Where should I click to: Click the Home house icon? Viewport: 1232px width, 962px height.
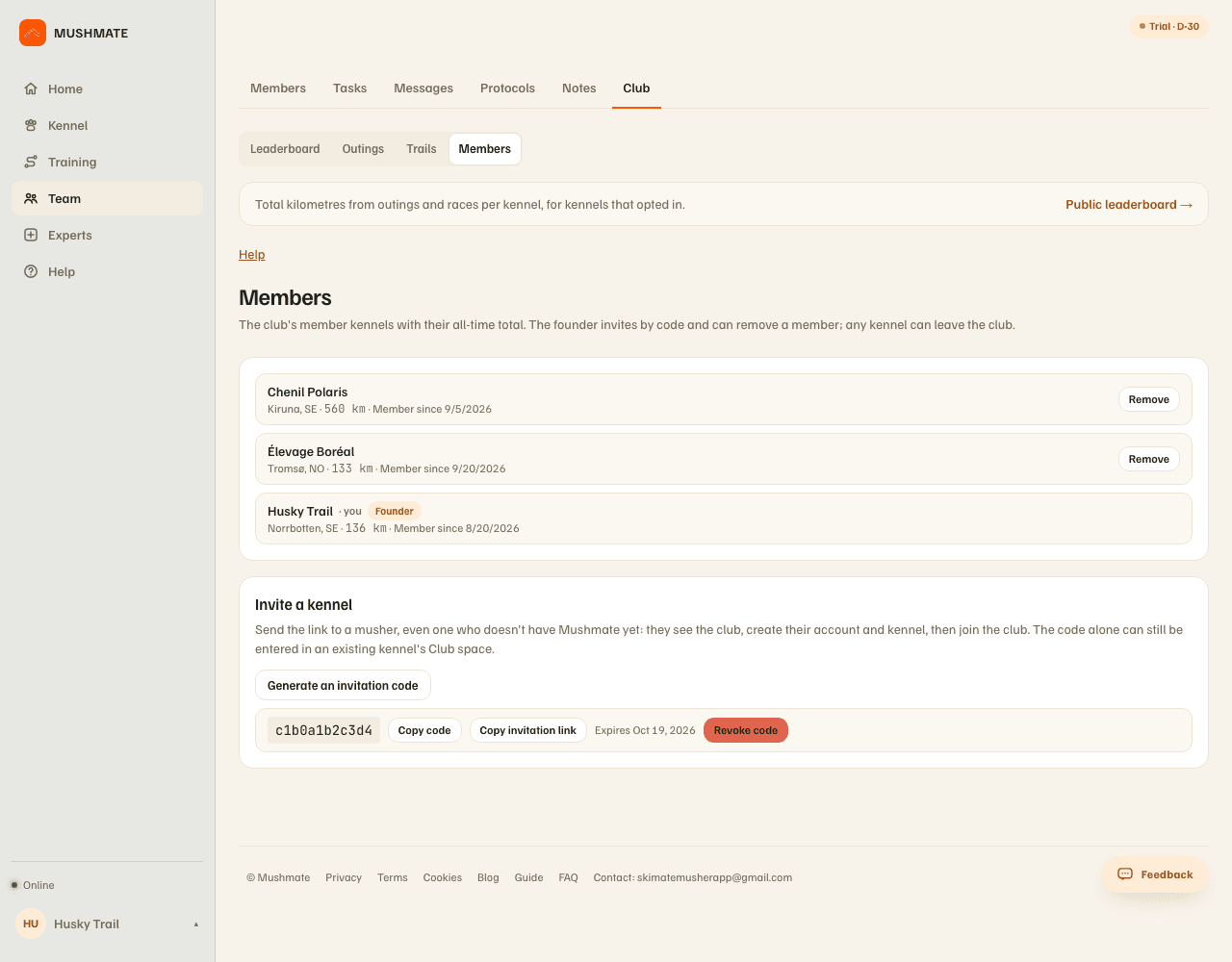pos(31,89)
